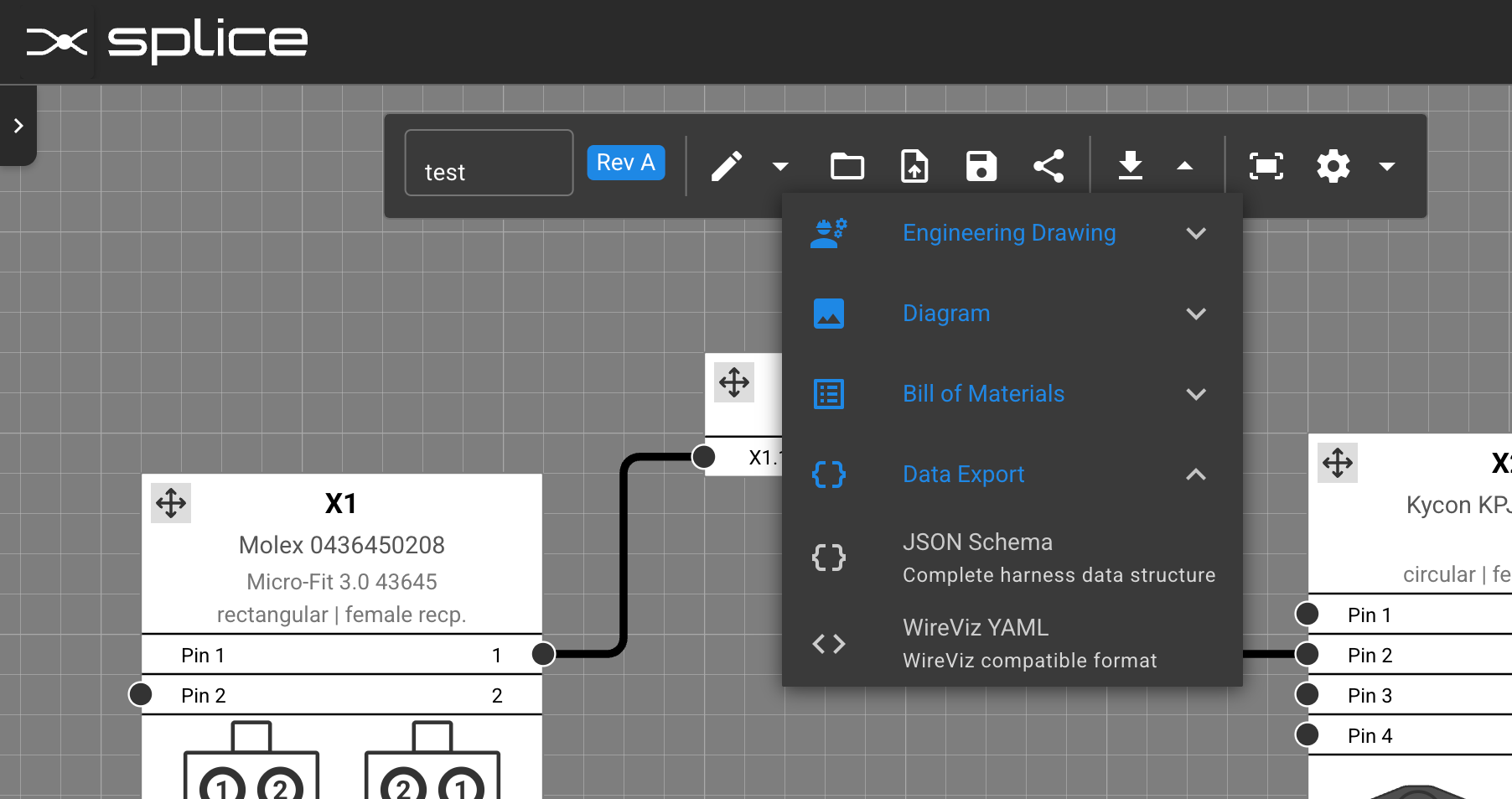Open settings with the gear icon
Screen dimensions: 1512x799
pos(1333,166)
